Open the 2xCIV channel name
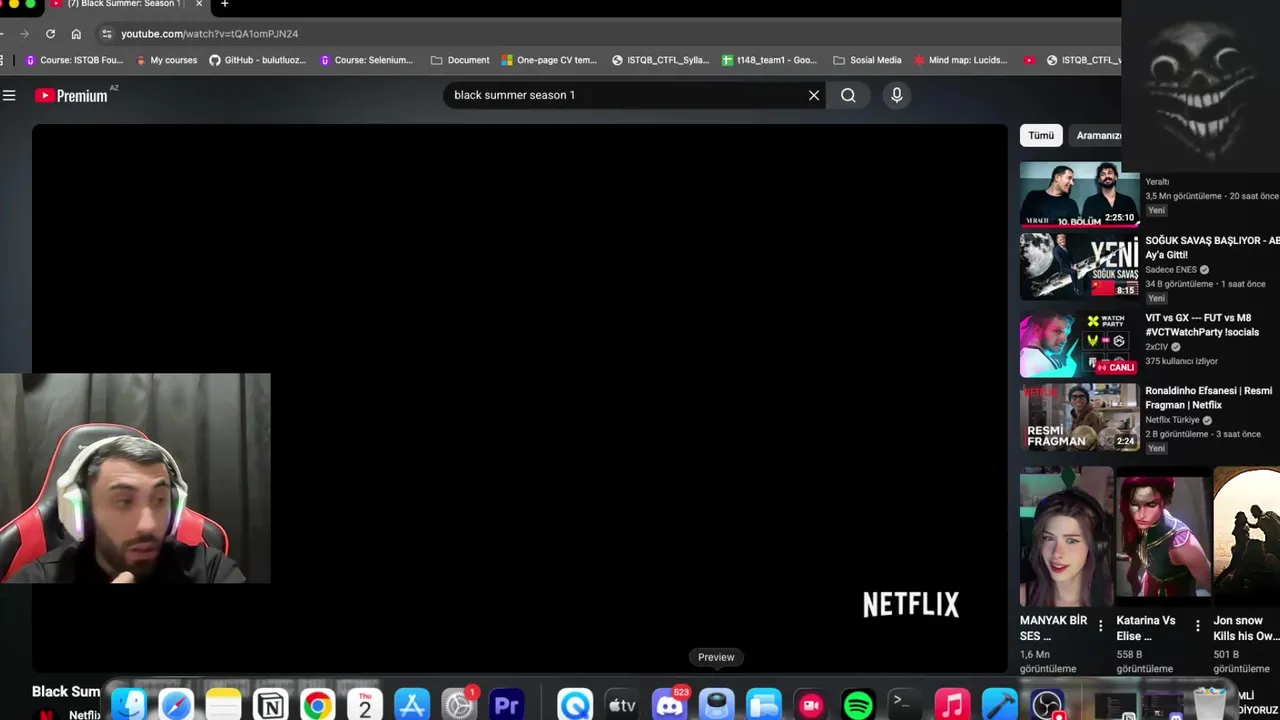The width and height of the screenshot is (1280, 720). pyautogui.click(x=1157, y=347)
